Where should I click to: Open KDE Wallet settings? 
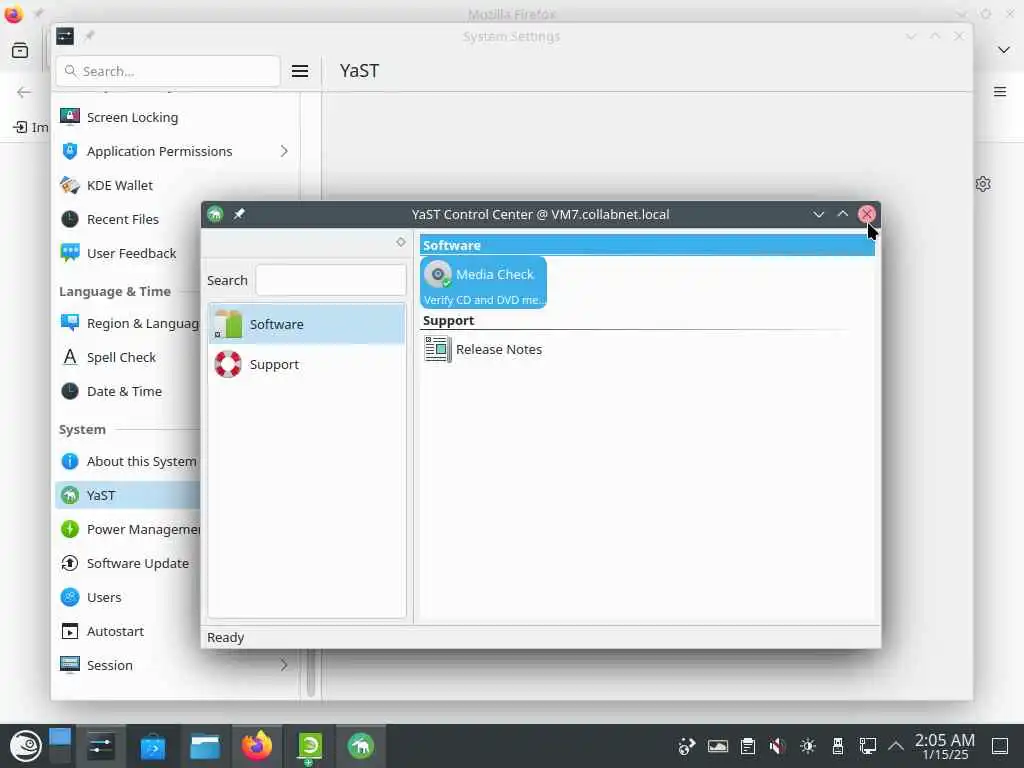tap(174, 185)
